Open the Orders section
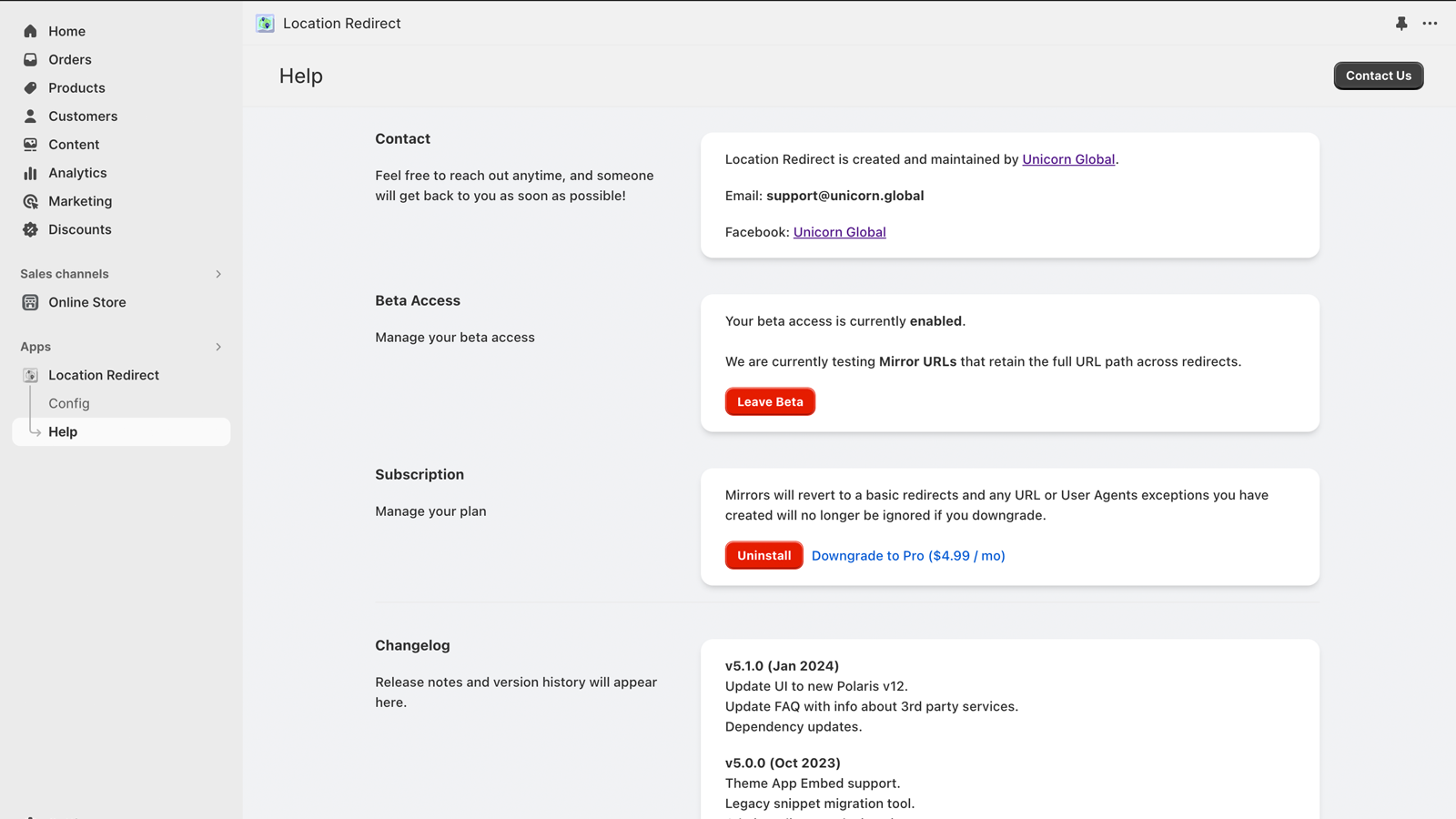Viewport: 1456px width, 819px height. click(69, 59)
